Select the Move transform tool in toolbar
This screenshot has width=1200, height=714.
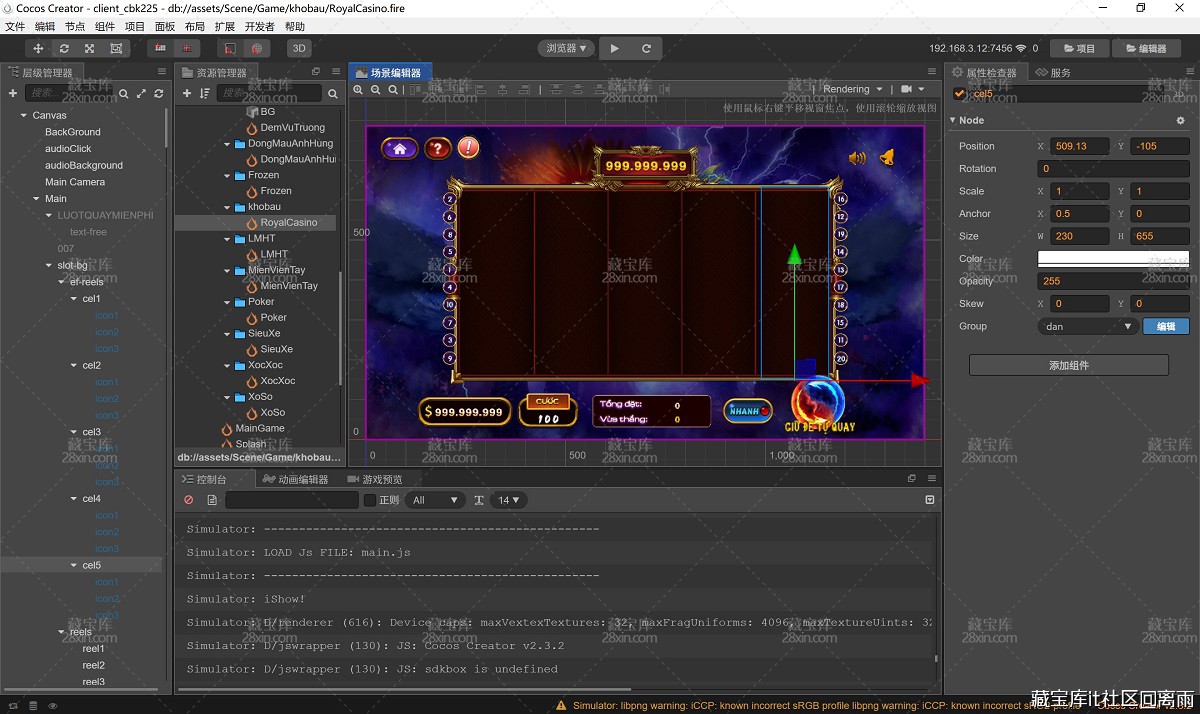click(x=39, y=48)
